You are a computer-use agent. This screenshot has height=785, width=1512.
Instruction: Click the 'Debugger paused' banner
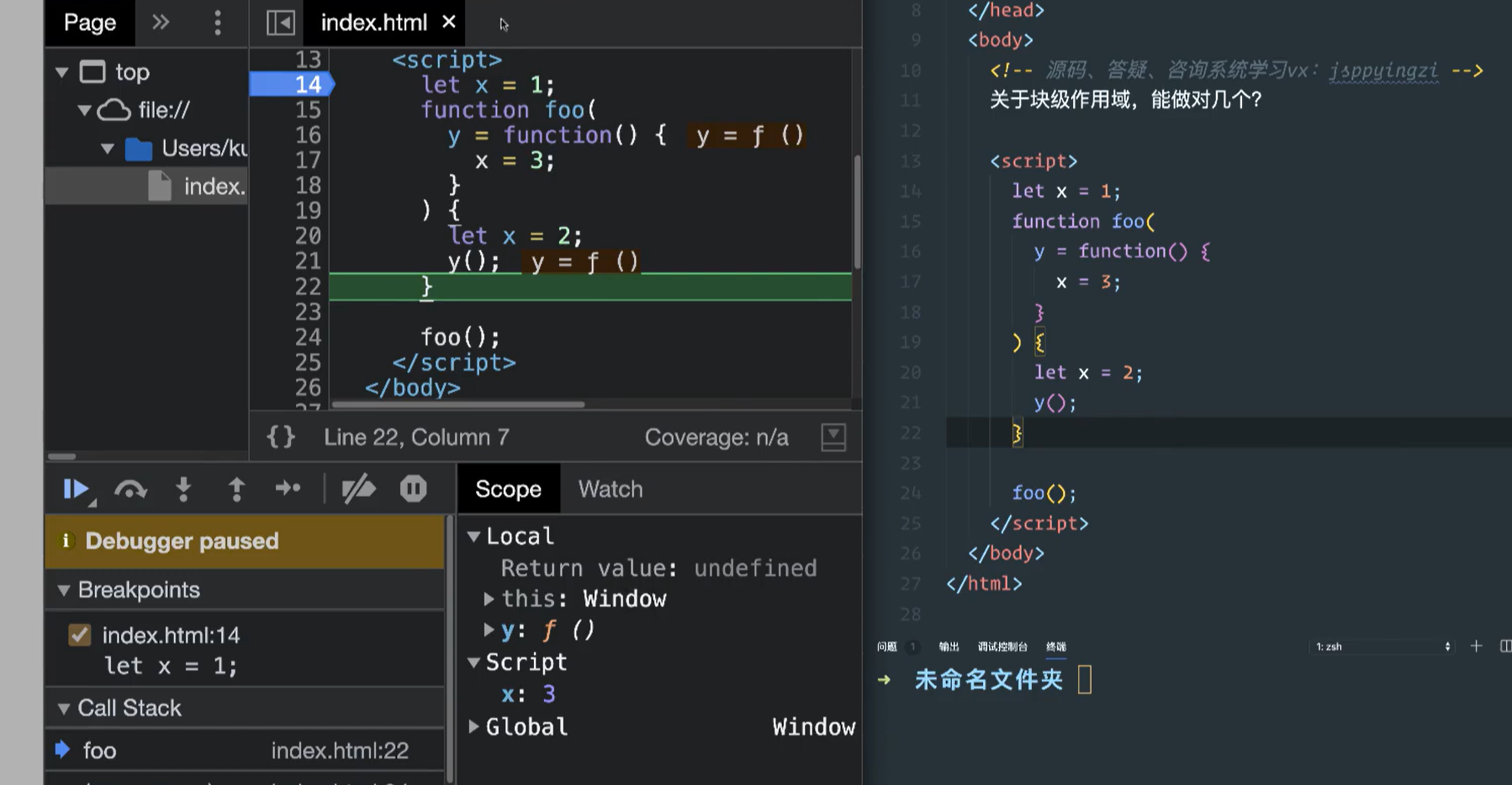(x=245, y=541)
